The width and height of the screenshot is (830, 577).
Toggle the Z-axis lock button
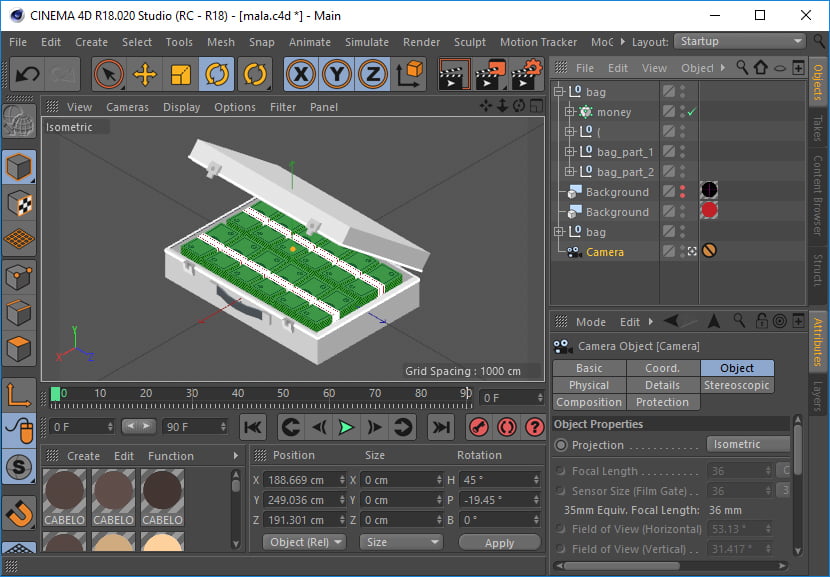click(x=373, y=73)
